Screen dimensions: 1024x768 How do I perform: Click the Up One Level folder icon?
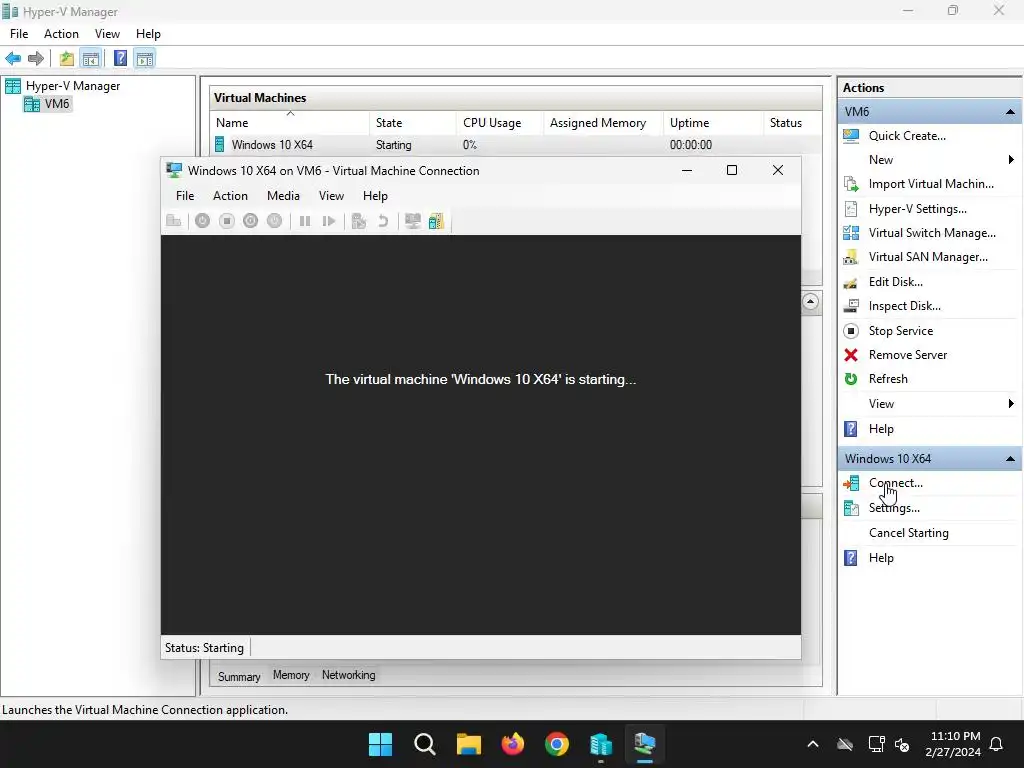[x=67, y=59]
